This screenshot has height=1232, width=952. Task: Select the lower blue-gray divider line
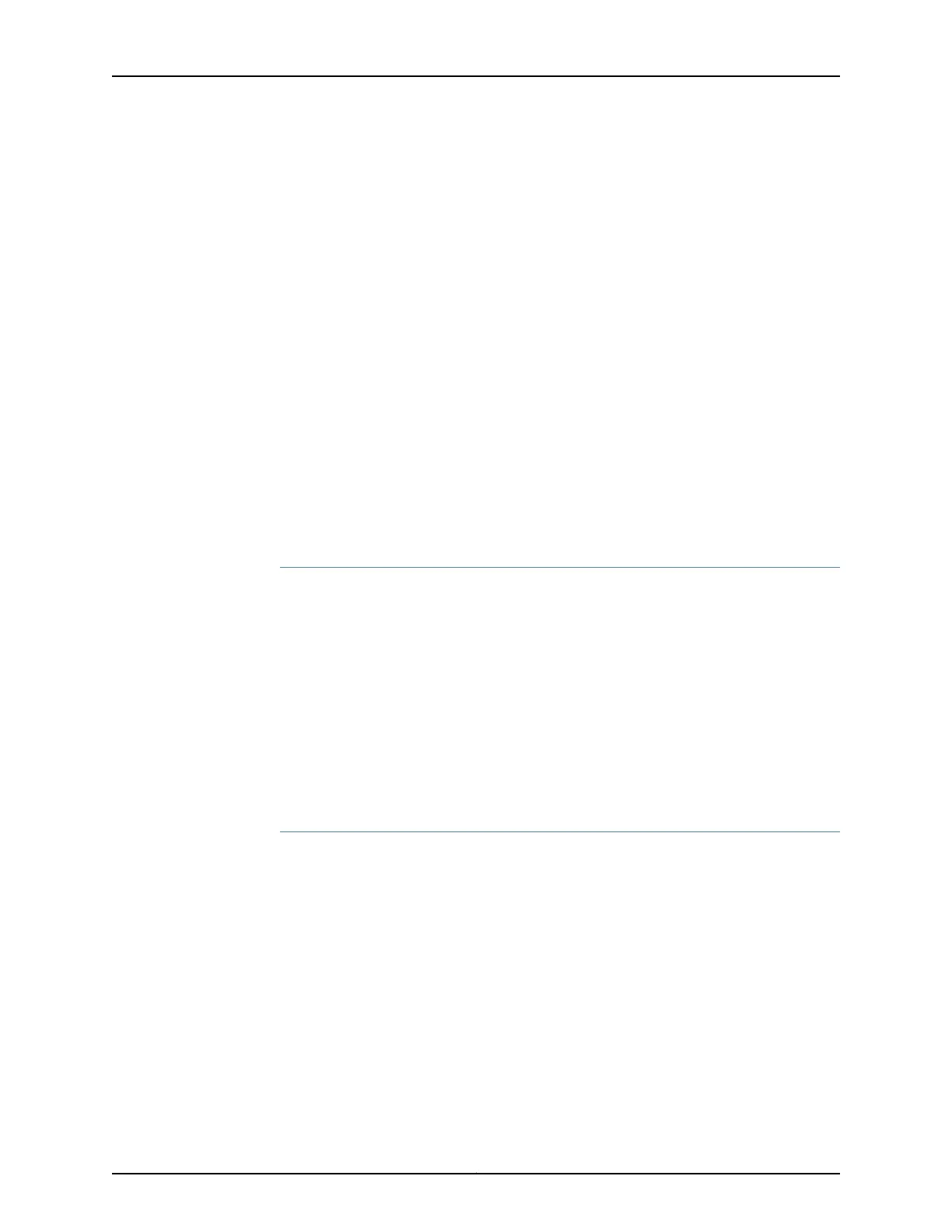(560, 832)
